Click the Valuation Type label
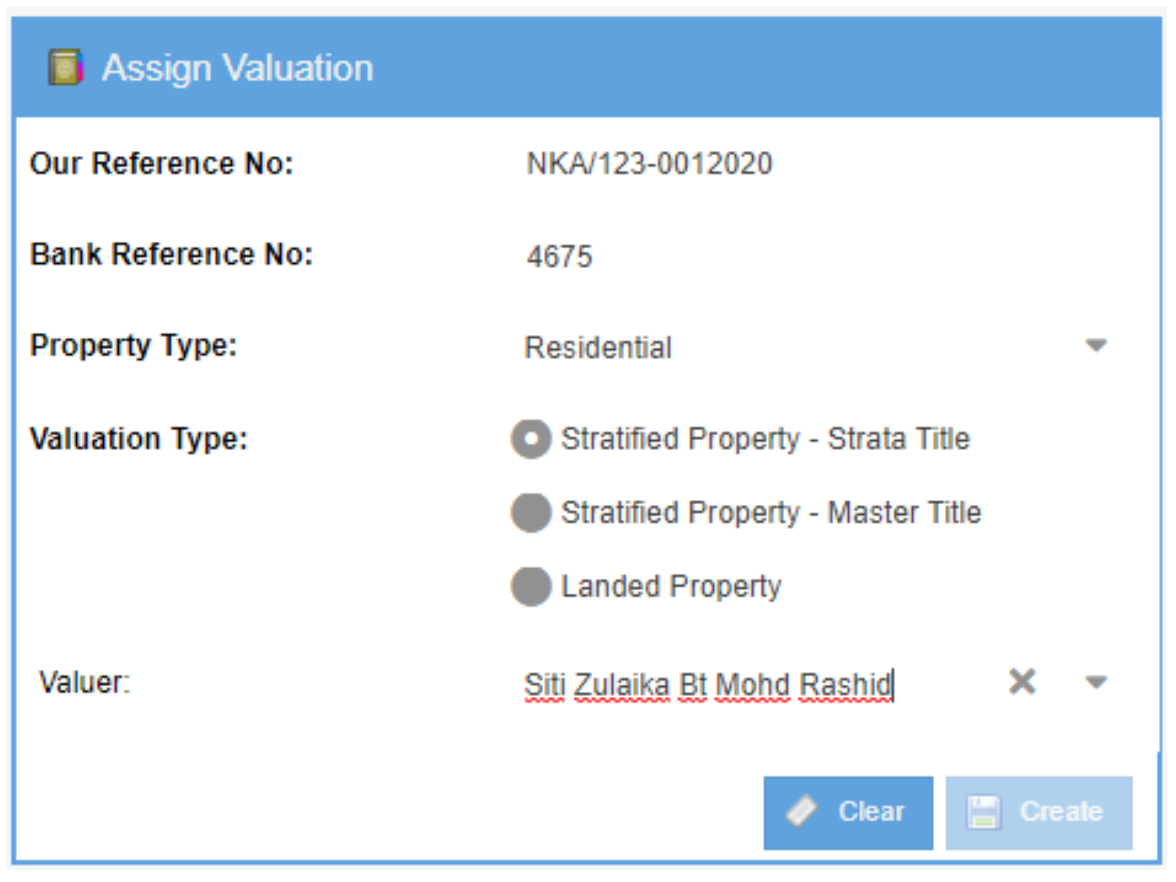 [x=138, y=439]
